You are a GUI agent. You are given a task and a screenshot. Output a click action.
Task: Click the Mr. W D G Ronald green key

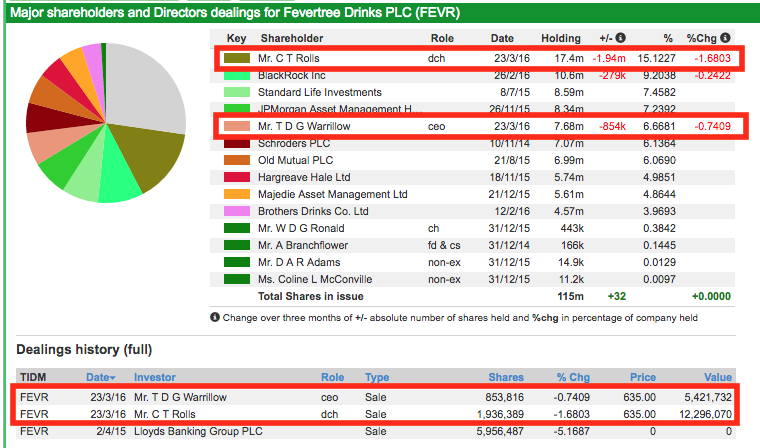237,228
